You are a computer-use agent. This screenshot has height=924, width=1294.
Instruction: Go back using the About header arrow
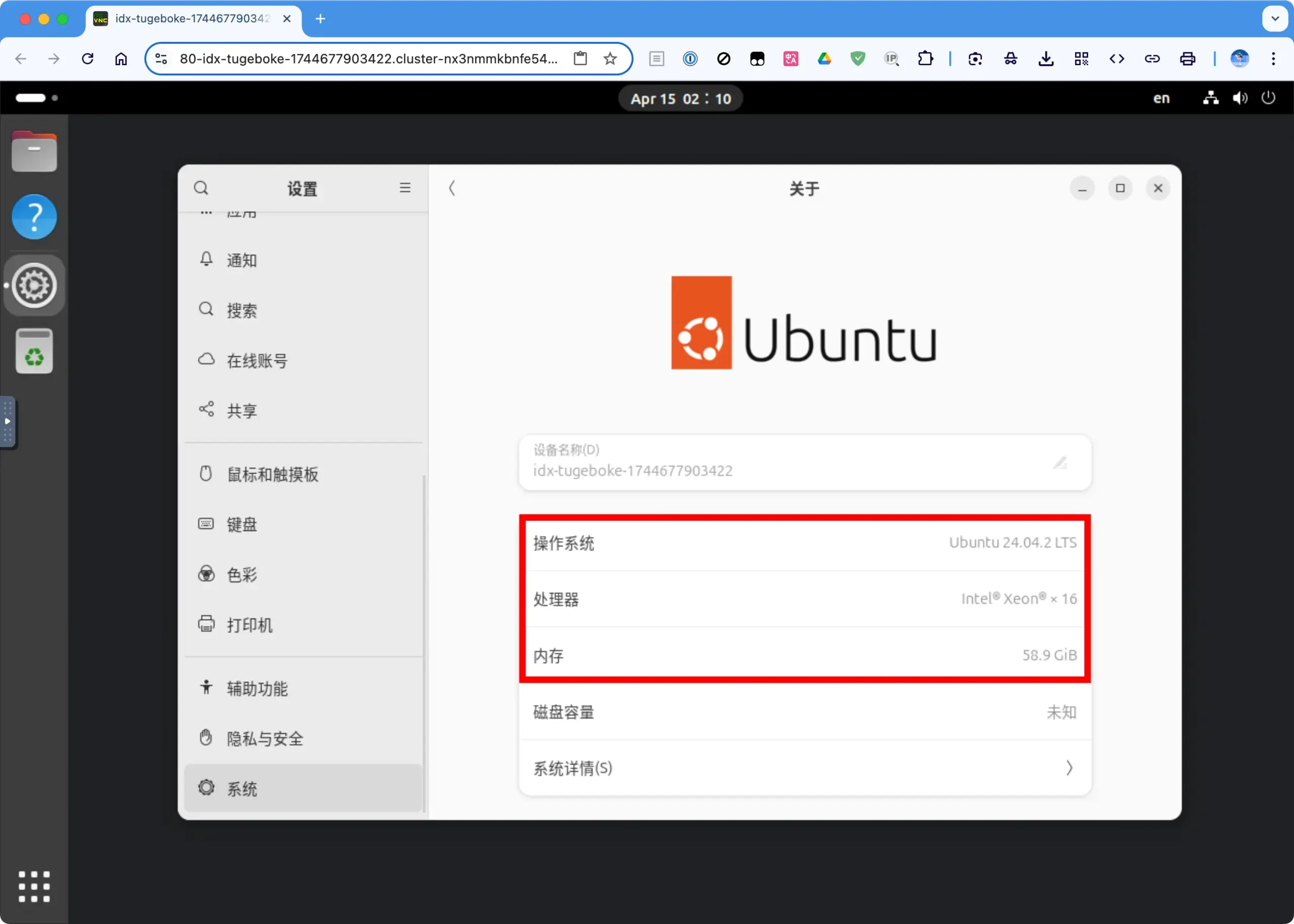tap(451, 188)
